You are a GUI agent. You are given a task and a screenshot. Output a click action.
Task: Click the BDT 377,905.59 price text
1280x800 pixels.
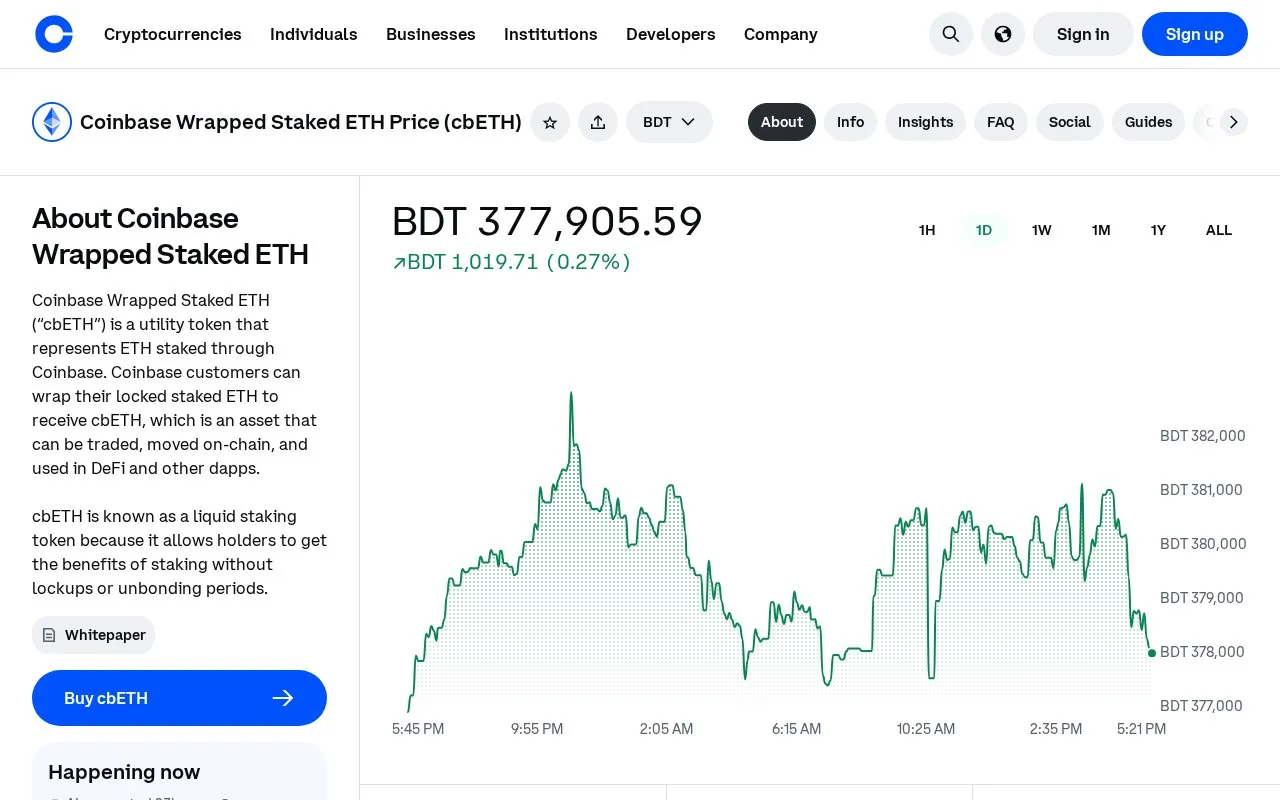tap(547, 222)
